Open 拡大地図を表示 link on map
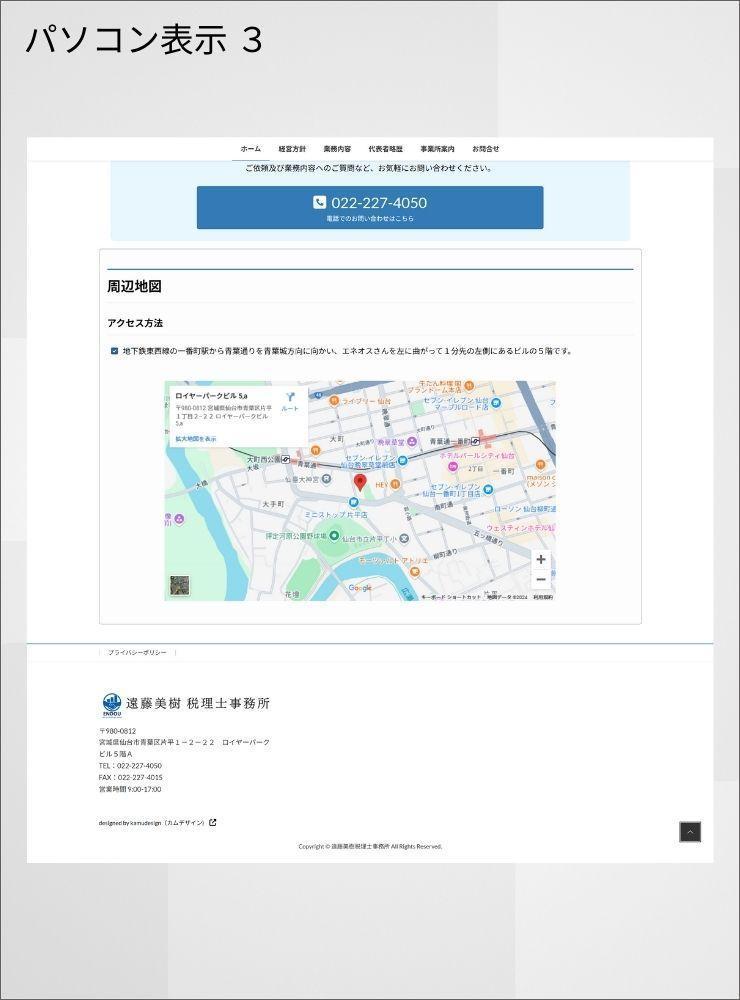The width and height of the screenshot is (740, 1000). [x=196, y=439]
